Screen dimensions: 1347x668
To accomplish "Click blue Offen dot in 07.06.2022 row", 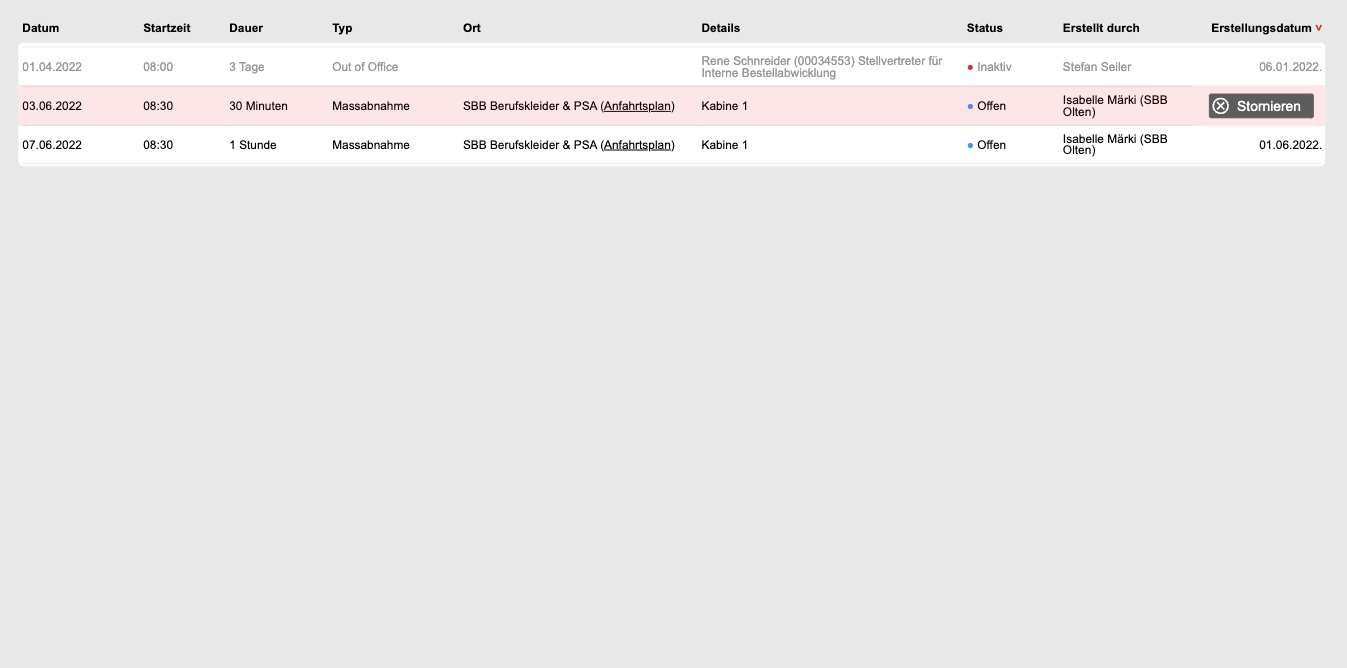I will [970, 145].
